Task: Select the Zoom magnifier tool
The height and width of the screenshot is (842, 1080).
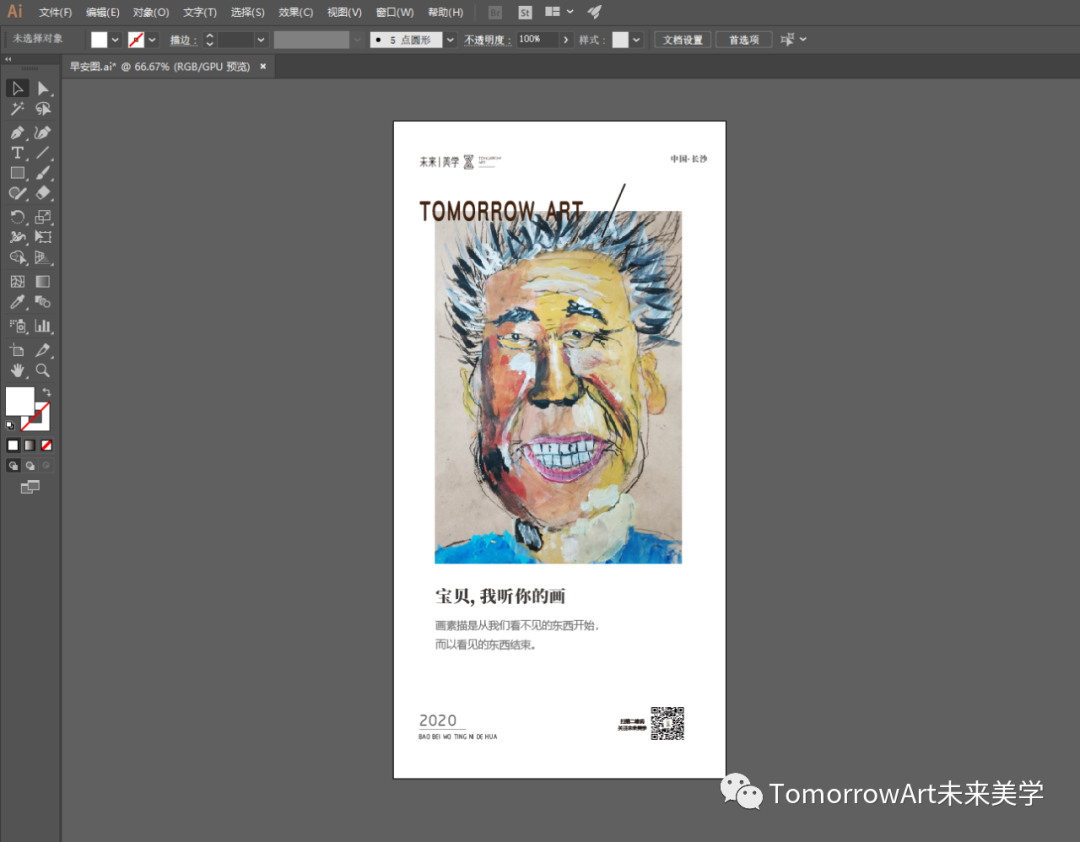Action: (x=43, y=371)
